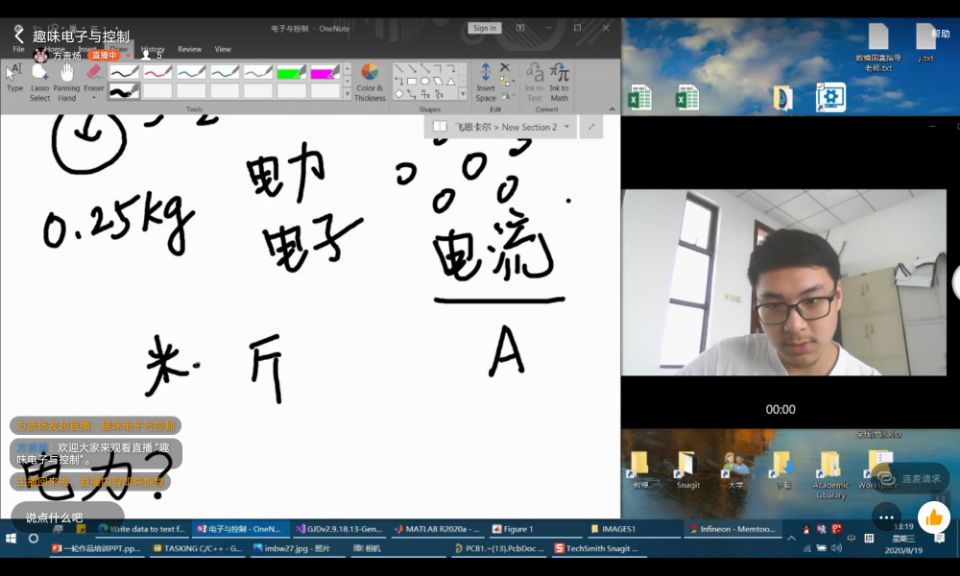Click the Ink to Text icon
Viewport: 960px width, 576px height.
click(x=534, y=81)
